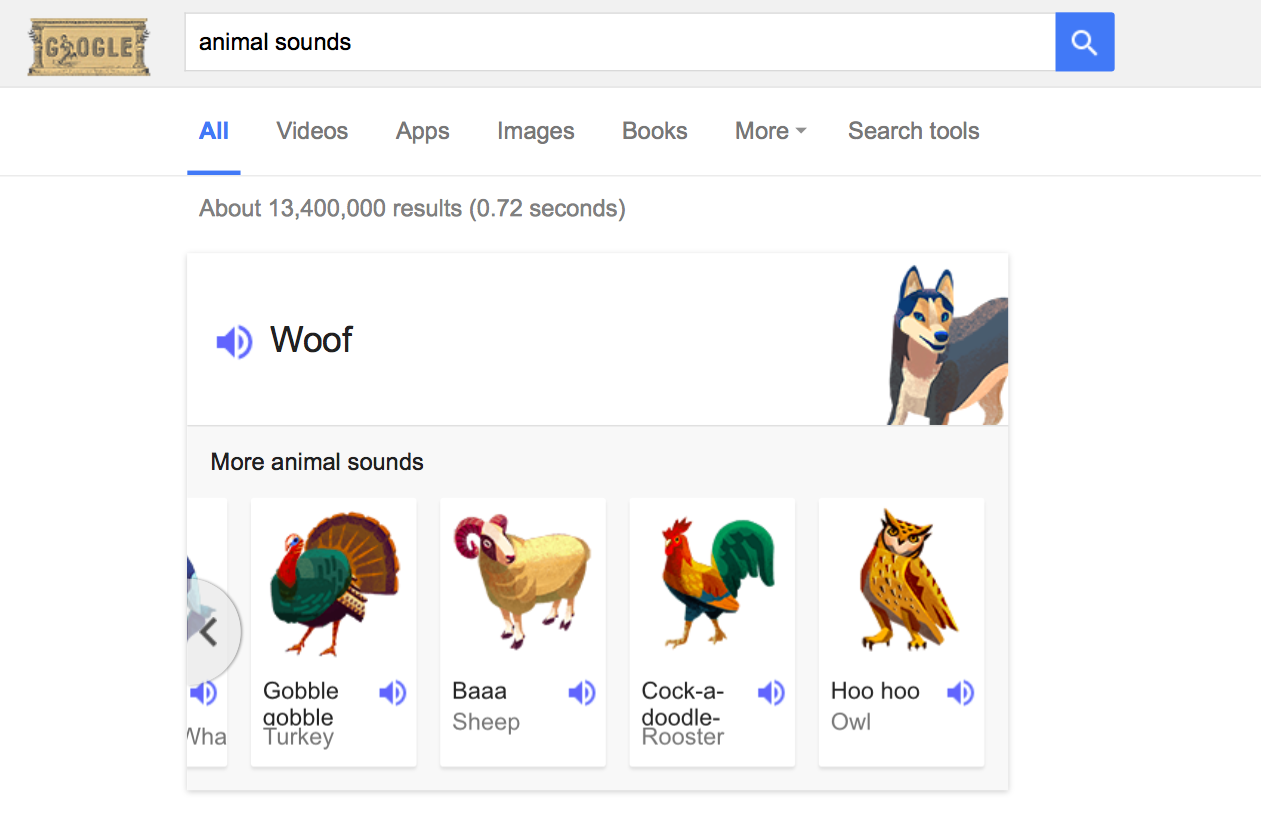Play the Sheep Baaa speaker icon
The height and width of the screenshot is (814, 1261).
(581, 692)
